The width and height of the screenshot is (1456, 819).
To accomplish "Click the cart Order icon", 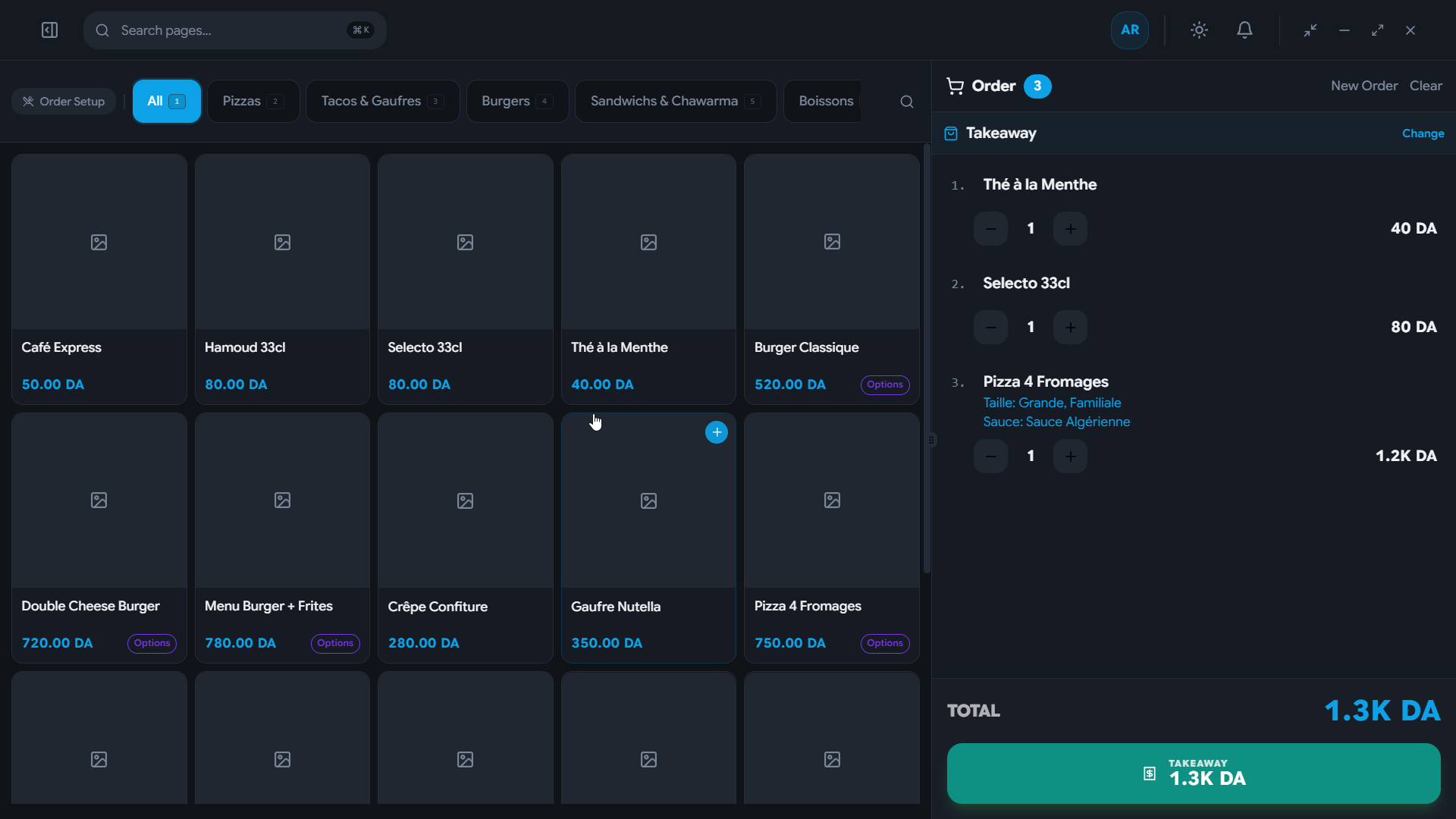I will click(x=955, y=86).
